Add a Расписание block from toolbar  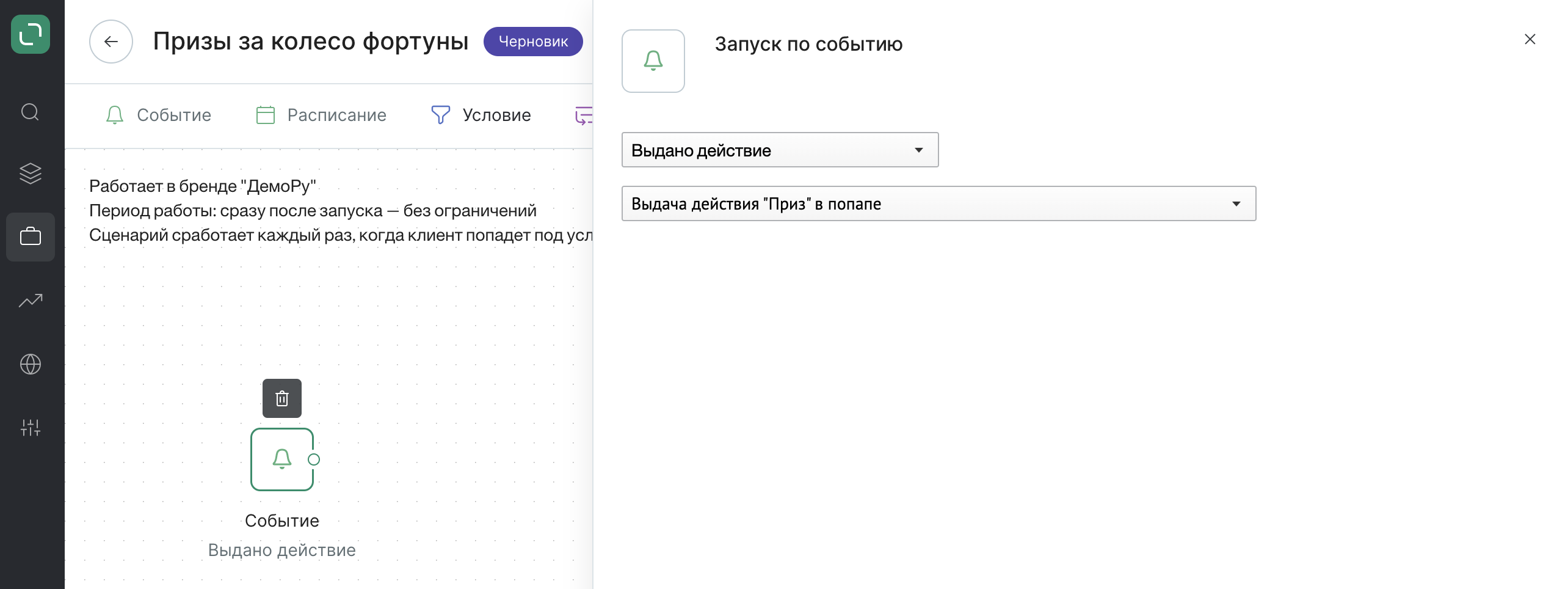tap(321, 115)
